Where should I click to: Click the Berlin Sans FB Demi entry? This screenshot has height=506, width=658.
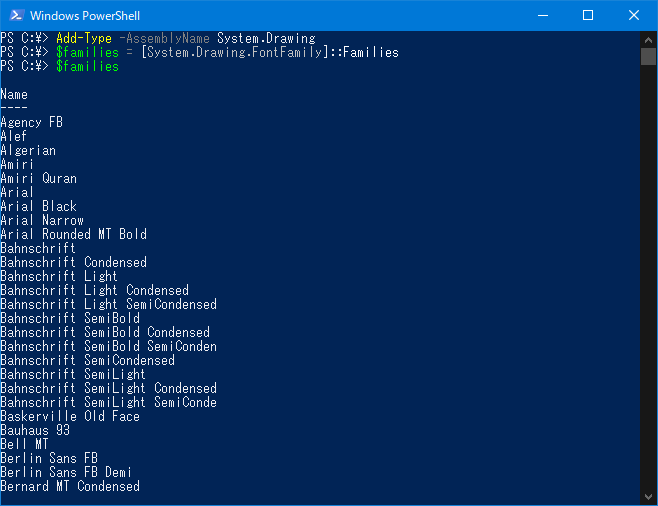[66, 472]
